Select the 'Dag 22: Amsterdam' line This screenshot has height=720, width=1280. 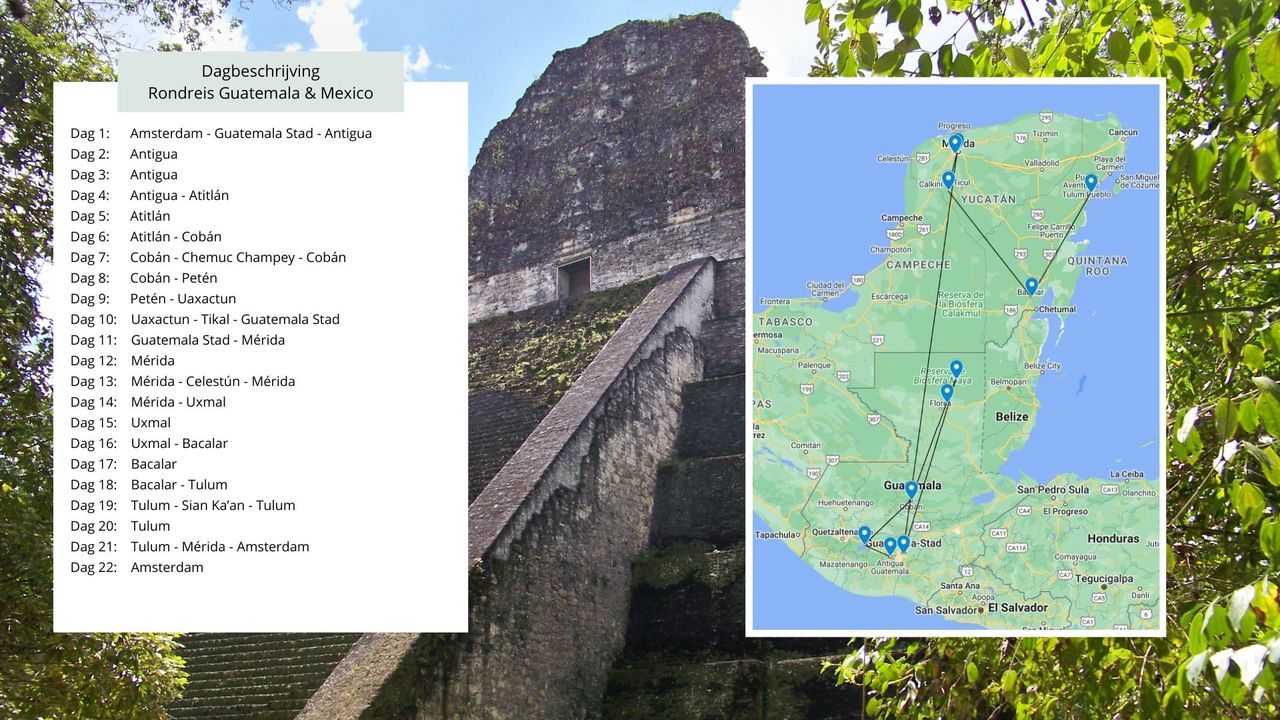coord(137,567)
